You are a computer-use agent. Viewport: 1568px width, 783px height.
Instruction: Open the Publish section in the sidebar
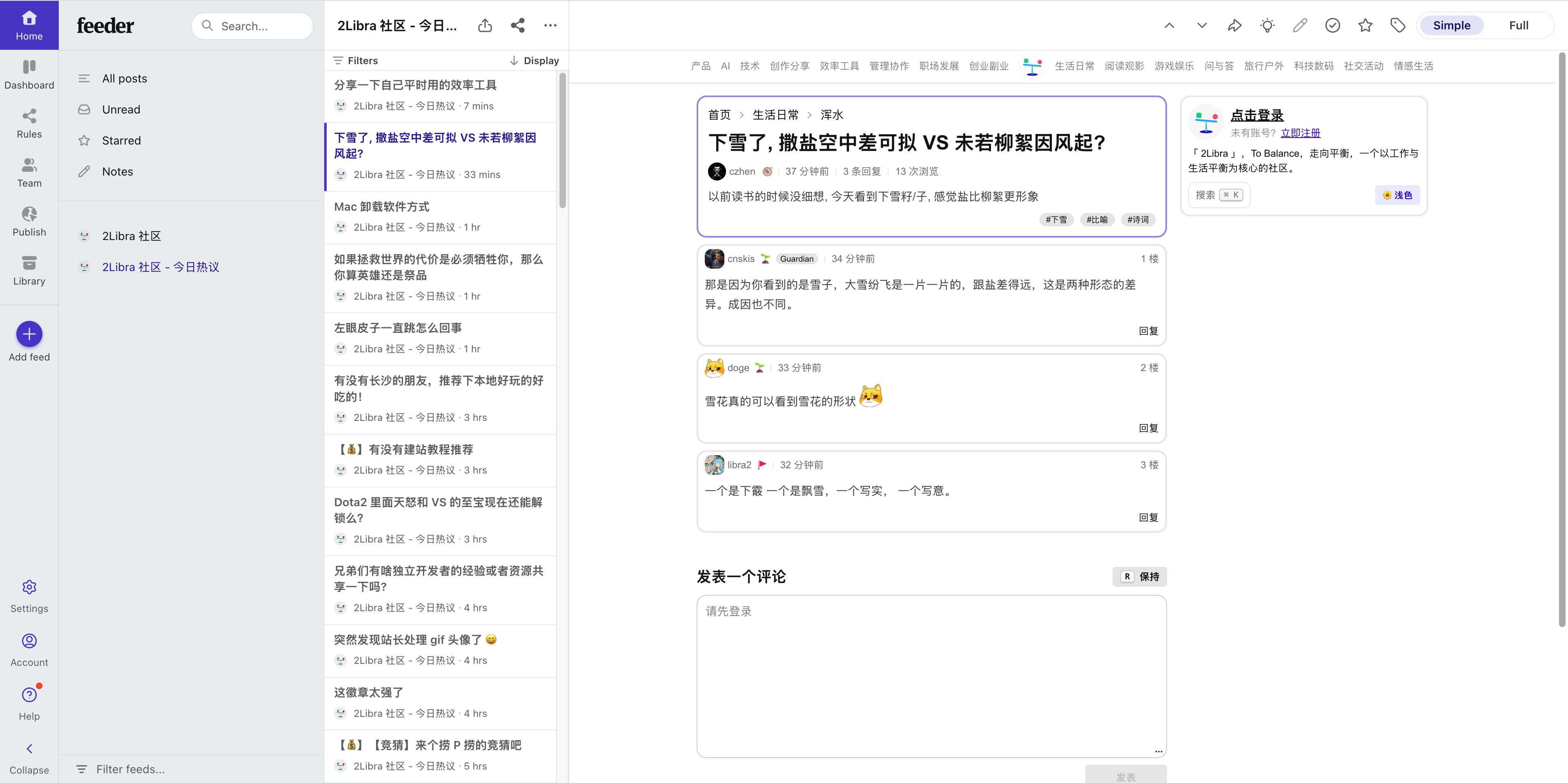[x=29, y=221]
